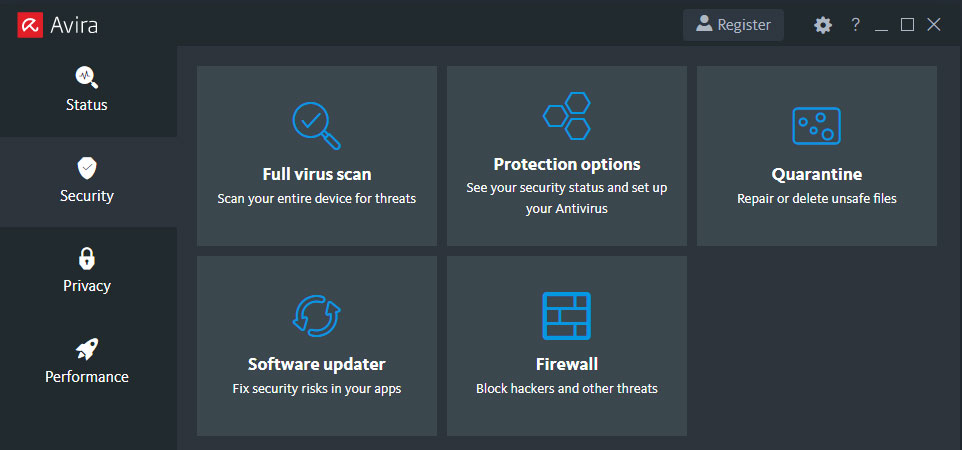Open help via the question mark icon

(x=855, y=25)
